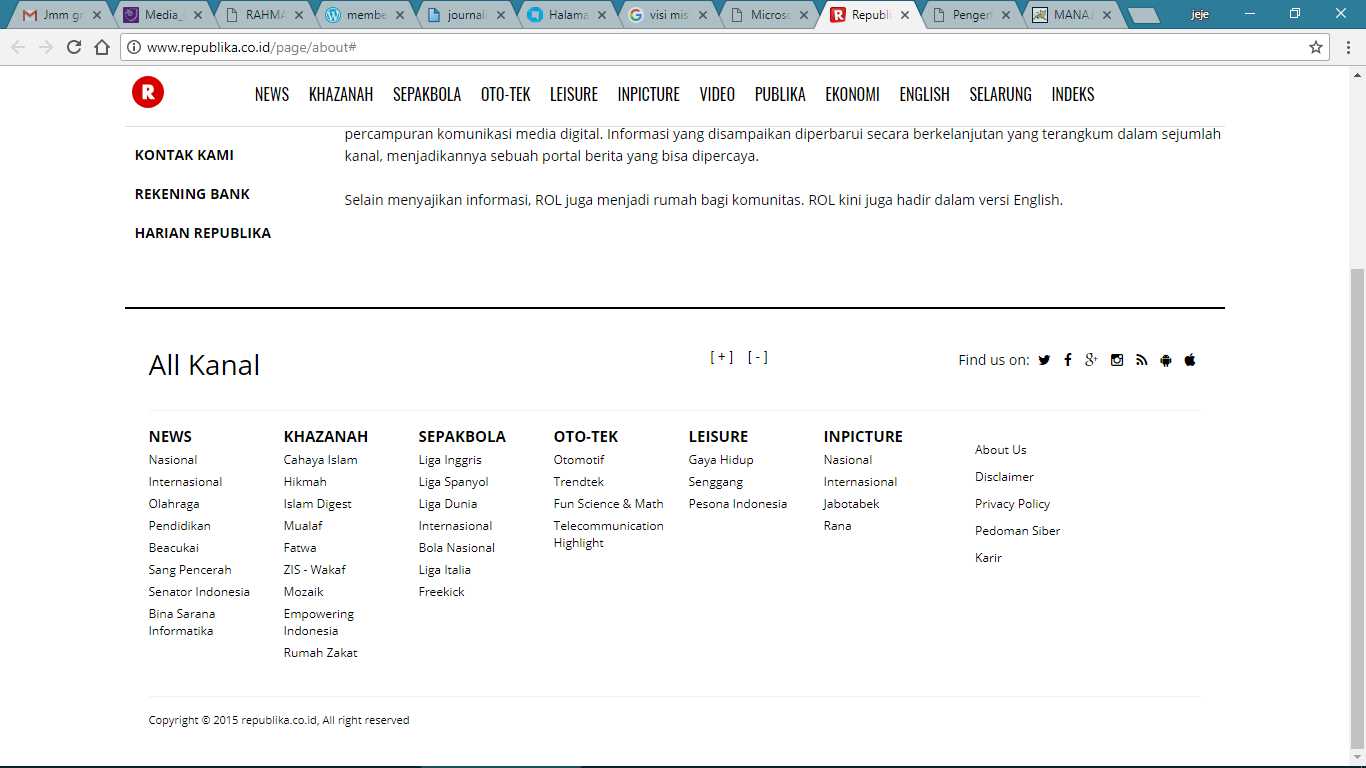Image resolution: width=1366 pixels, height=768 pixels.
Task: Close the Republika browser tab
Action: point(905,15)
